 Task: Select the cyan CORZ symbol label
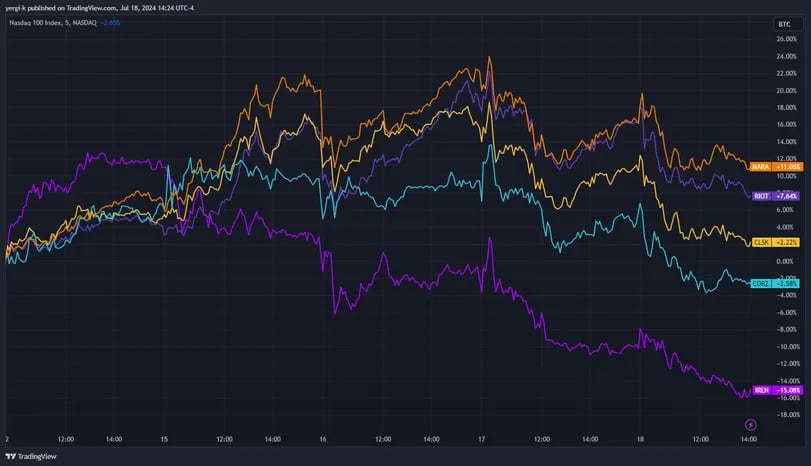click(760, 283)
